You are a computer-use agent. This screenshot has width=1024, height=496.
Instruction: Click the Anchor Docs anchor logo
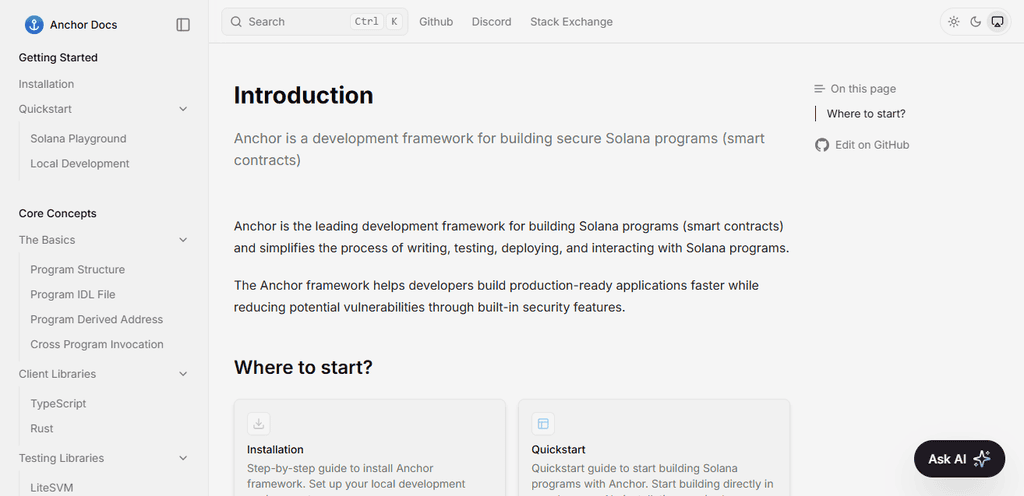34,25
